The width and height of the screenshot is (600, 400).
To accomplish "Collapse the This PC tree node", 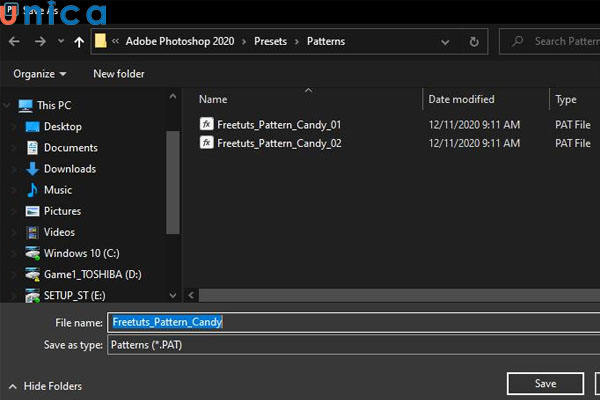I will (7, 105).
